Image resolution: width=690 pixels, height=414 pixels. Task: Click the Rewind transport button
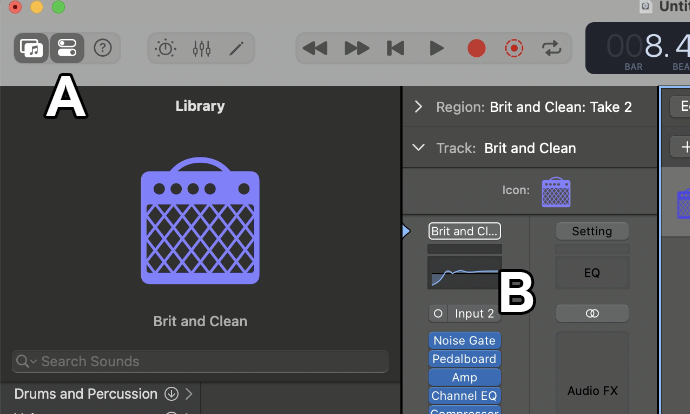pos(315,48)
